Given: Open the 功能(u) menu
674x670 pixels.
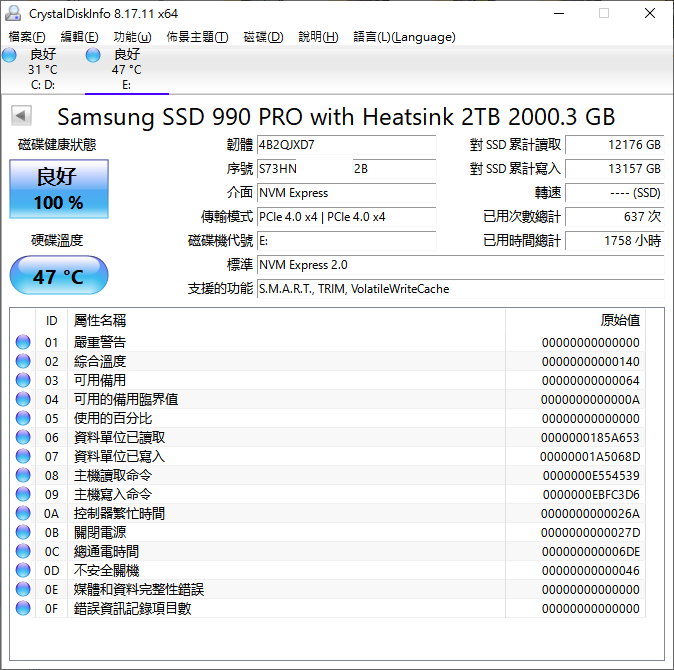Looking at the screenshot, I should (132, 37).
